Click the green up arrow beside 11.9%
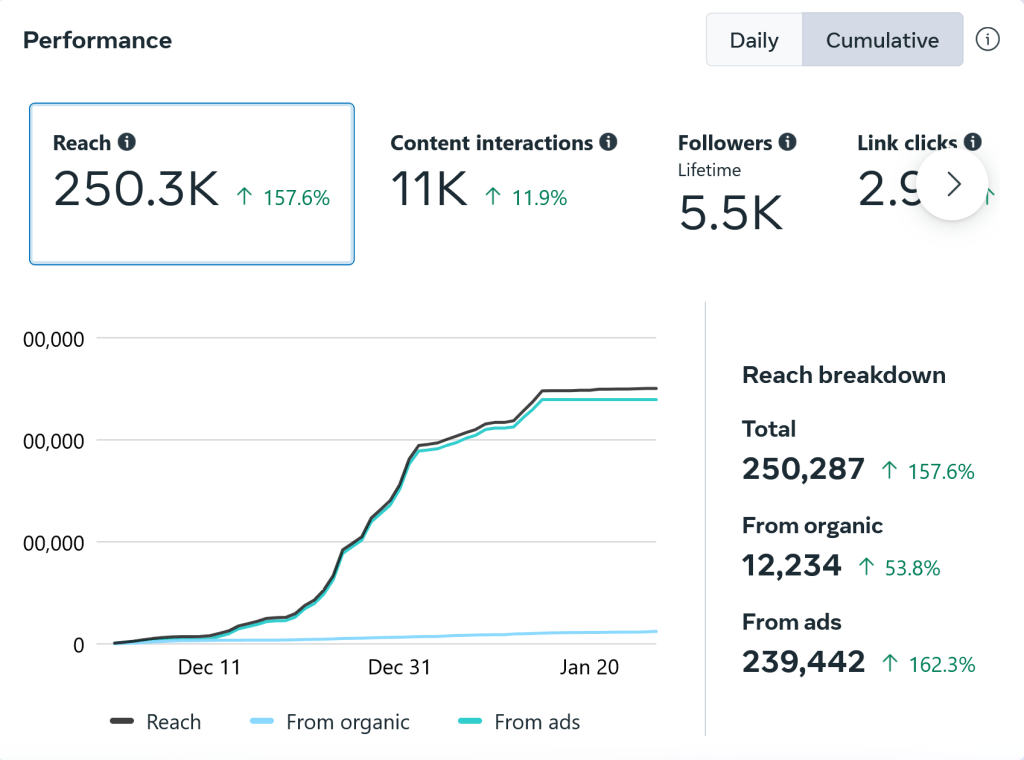 (492, 198)
